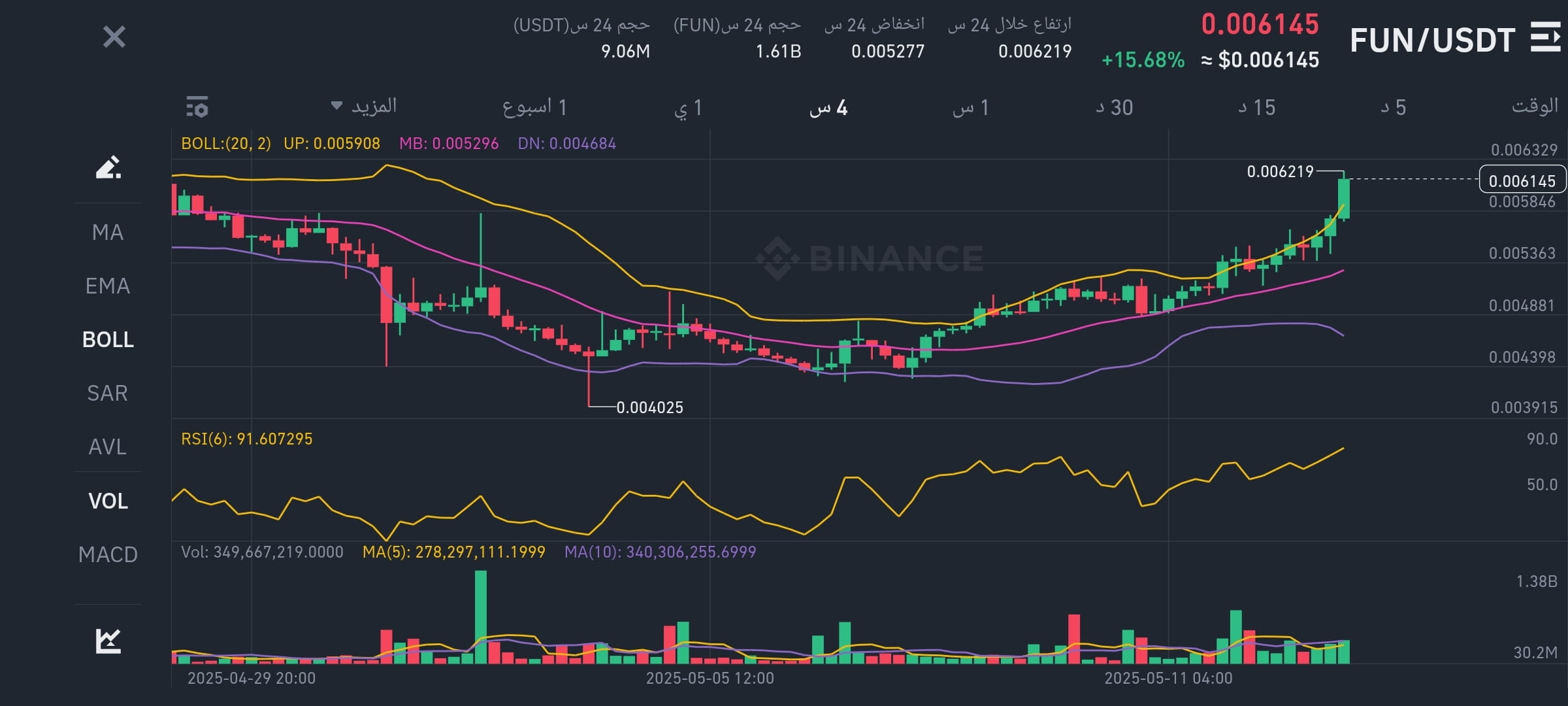Viewport: 1568px width, 706px height.
Task: Click the tallest green volume bar
Action: [x=481, y=616]
